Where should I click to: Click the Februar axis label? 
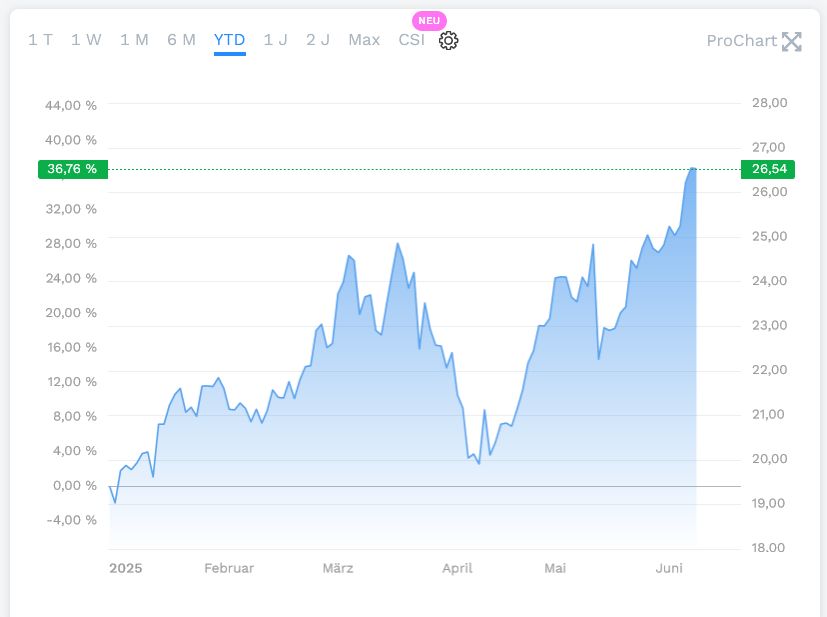pos(229,568)
